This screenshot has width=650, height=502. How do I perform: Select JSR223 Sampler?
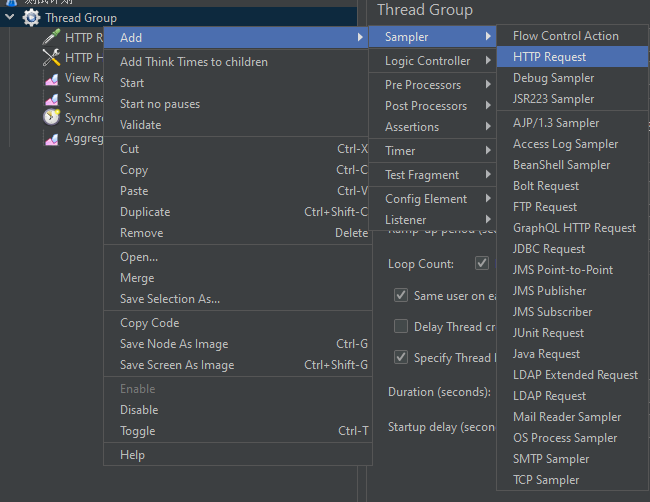(572, 99)
